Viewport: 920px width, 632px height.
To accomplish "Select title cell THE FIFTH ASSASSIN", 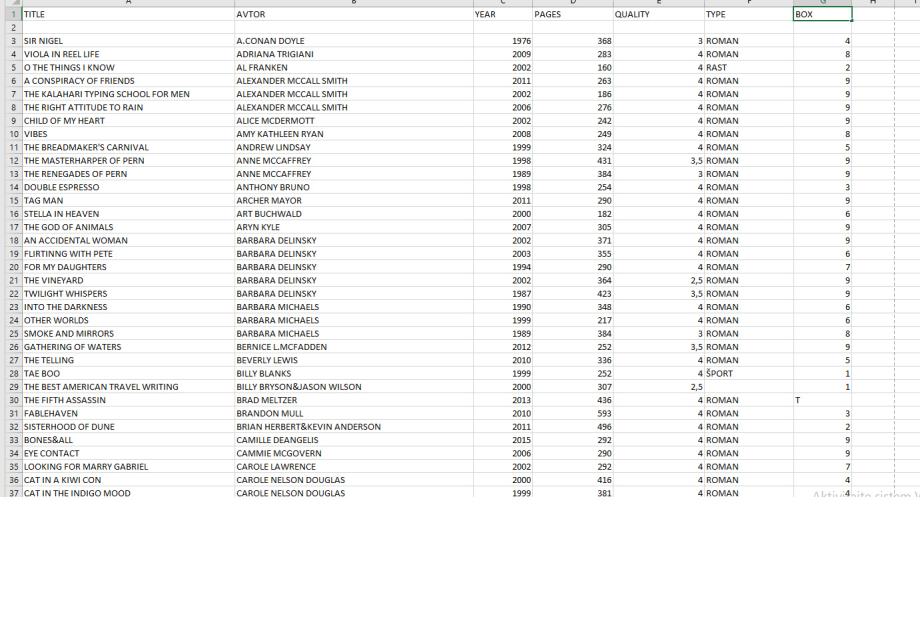I will pos(127,400).
